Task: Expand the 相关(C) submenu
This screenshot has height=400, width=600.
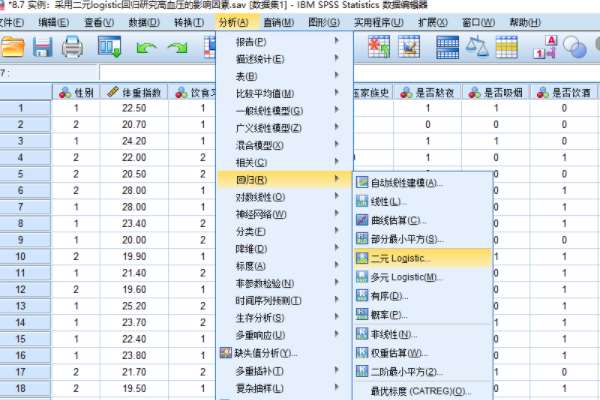Action: [284, 162]
